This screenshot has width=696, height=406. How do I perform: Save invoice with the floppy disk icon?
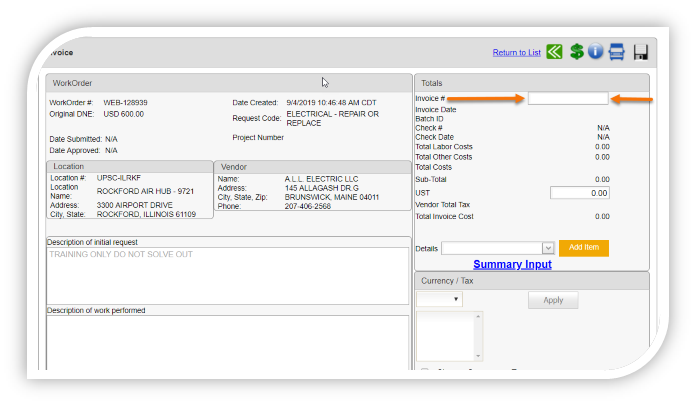point(641,52)
